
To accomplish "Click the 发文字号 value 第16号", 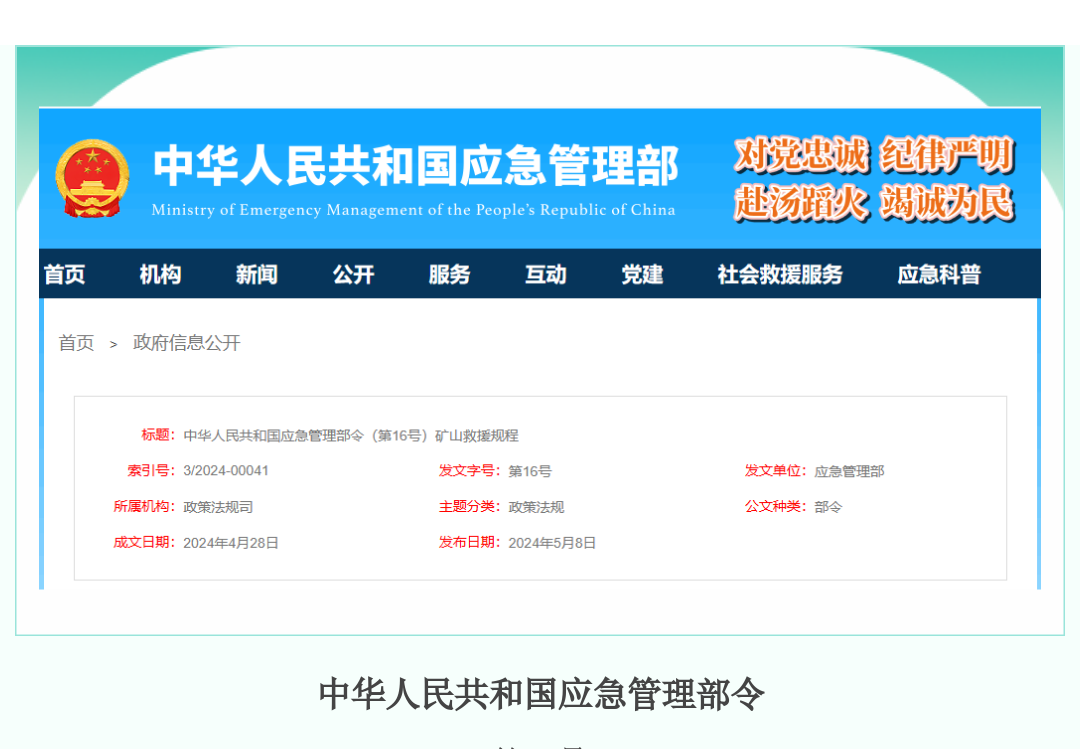I will coord(530,471).
